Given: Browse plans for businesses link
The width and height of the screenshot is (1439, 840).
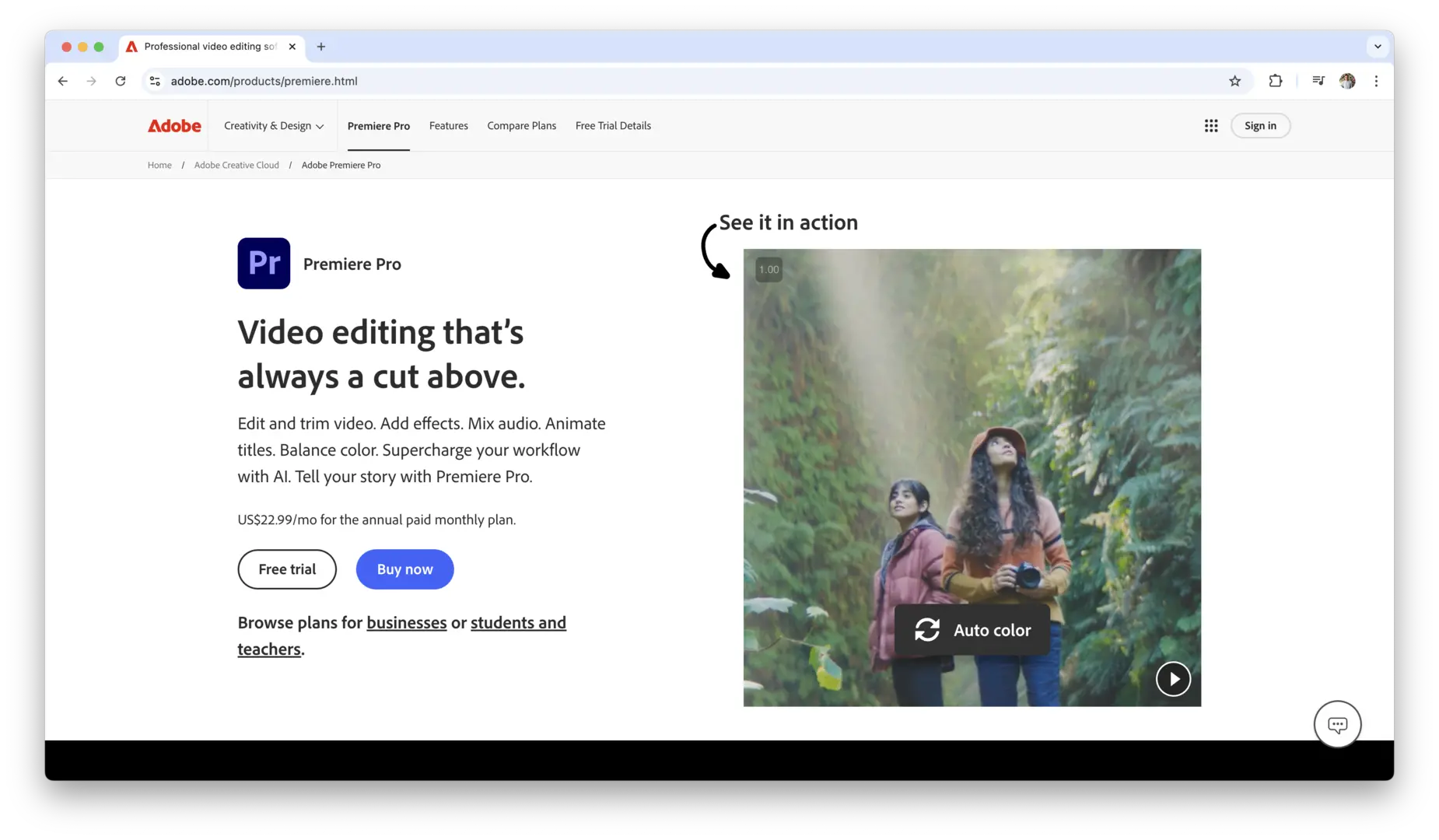Looking at the screenshot, I should [407, 623].
